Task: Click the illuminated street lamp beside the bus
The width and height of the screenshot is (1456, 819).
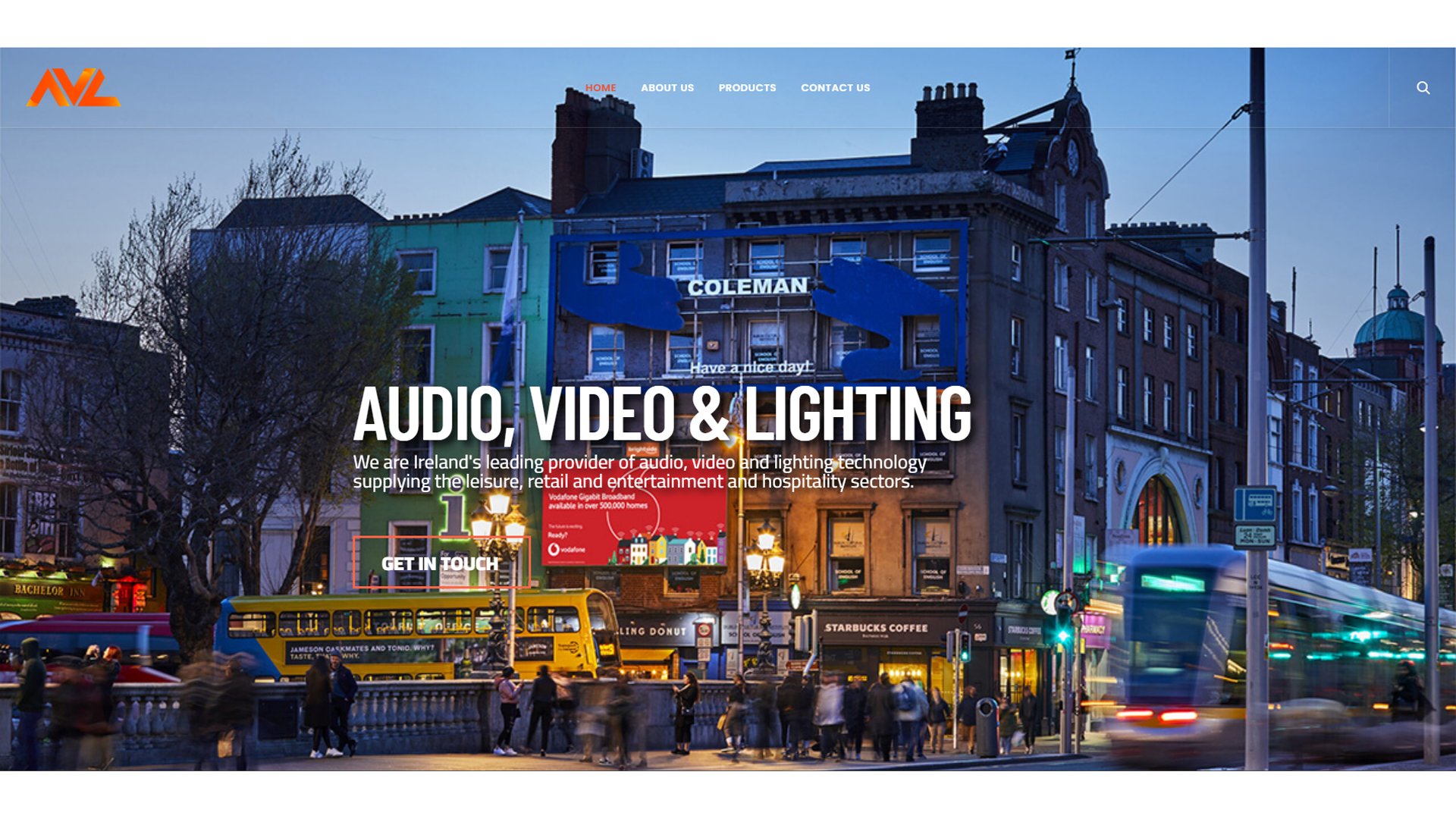Action: coord(498,523)
